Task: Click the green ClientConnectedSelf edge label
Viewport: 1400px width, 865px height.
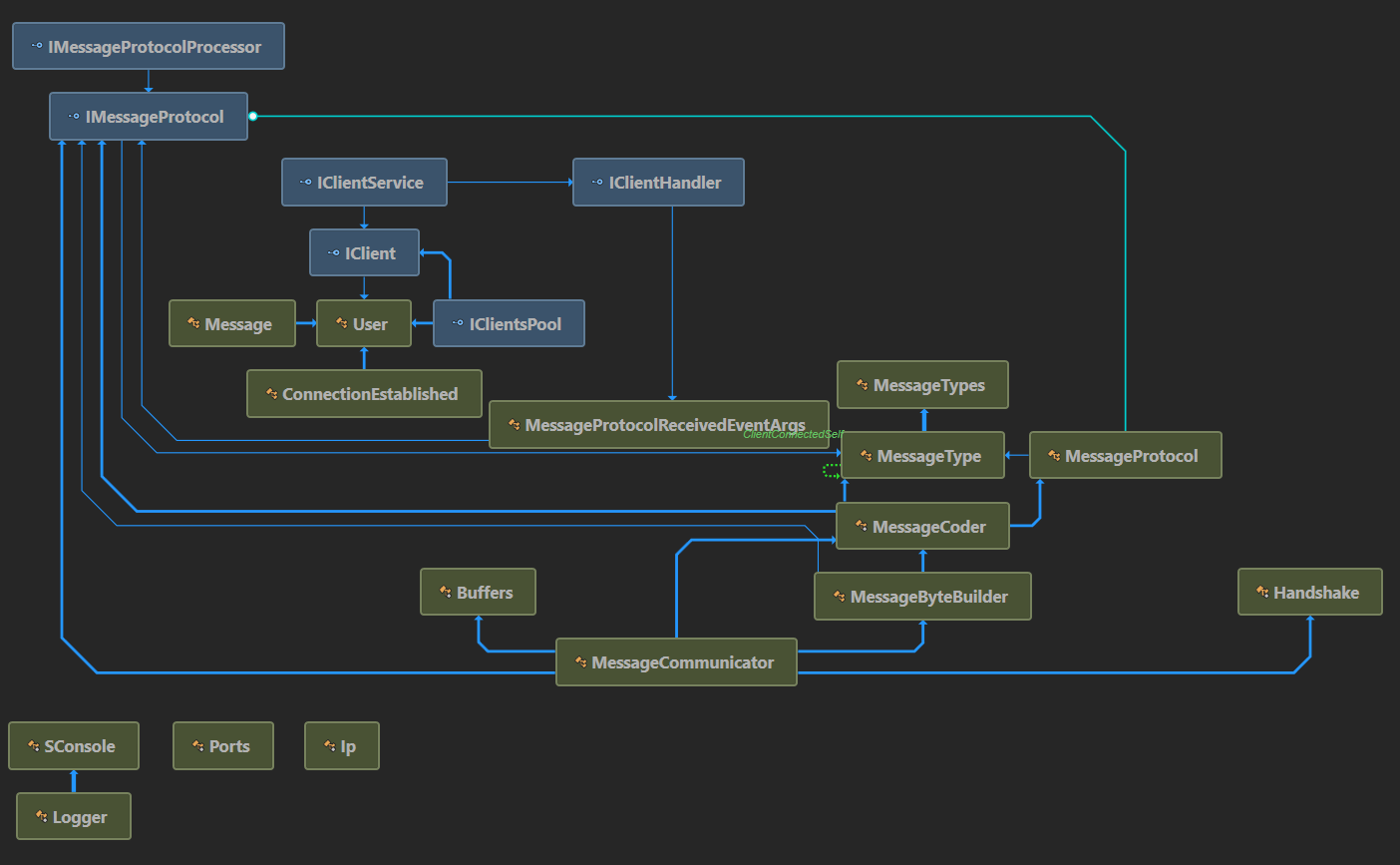Action: coord(793,435)
